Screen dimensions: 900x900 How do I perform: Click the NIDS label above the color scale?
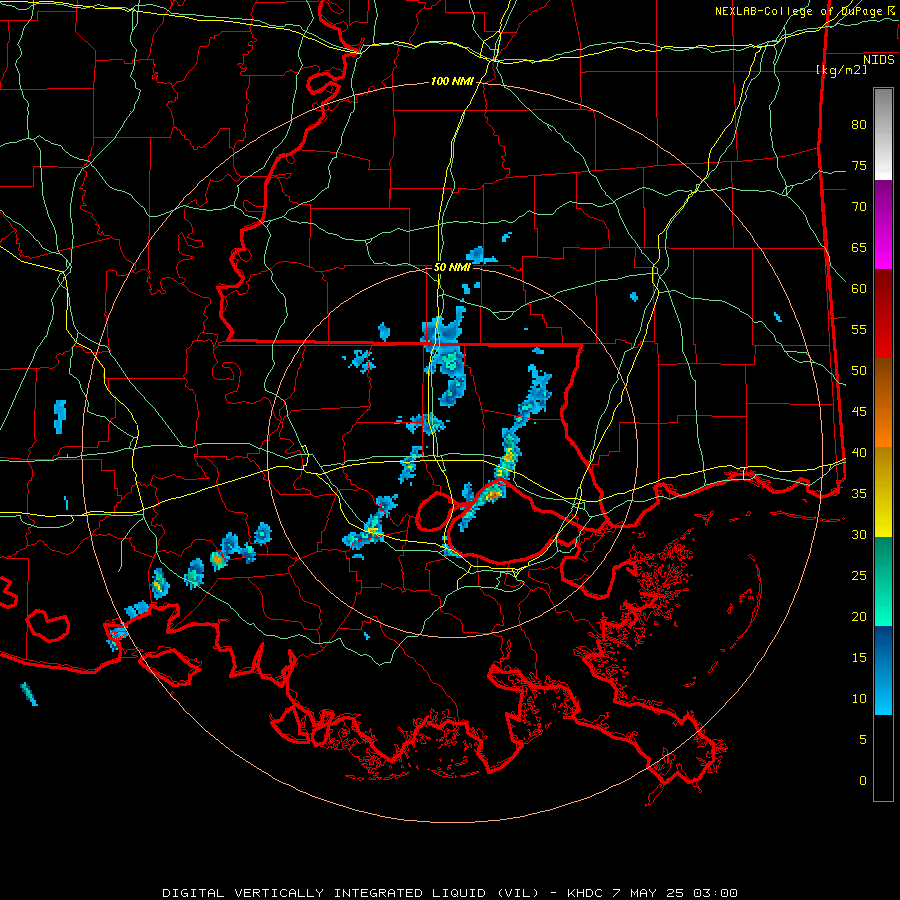[x=879, y=60]
